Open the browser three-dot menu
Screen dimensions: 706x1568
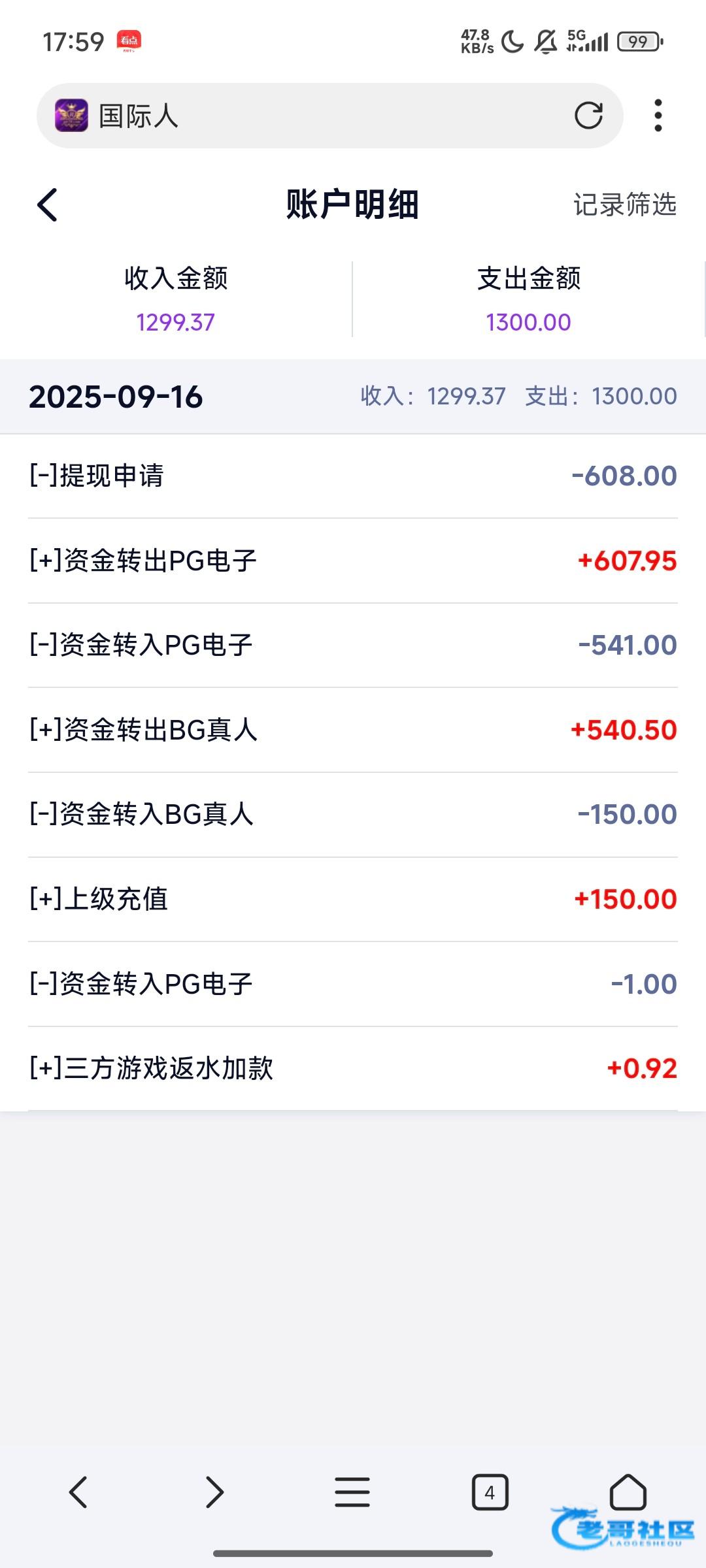[x=658, y=116]
